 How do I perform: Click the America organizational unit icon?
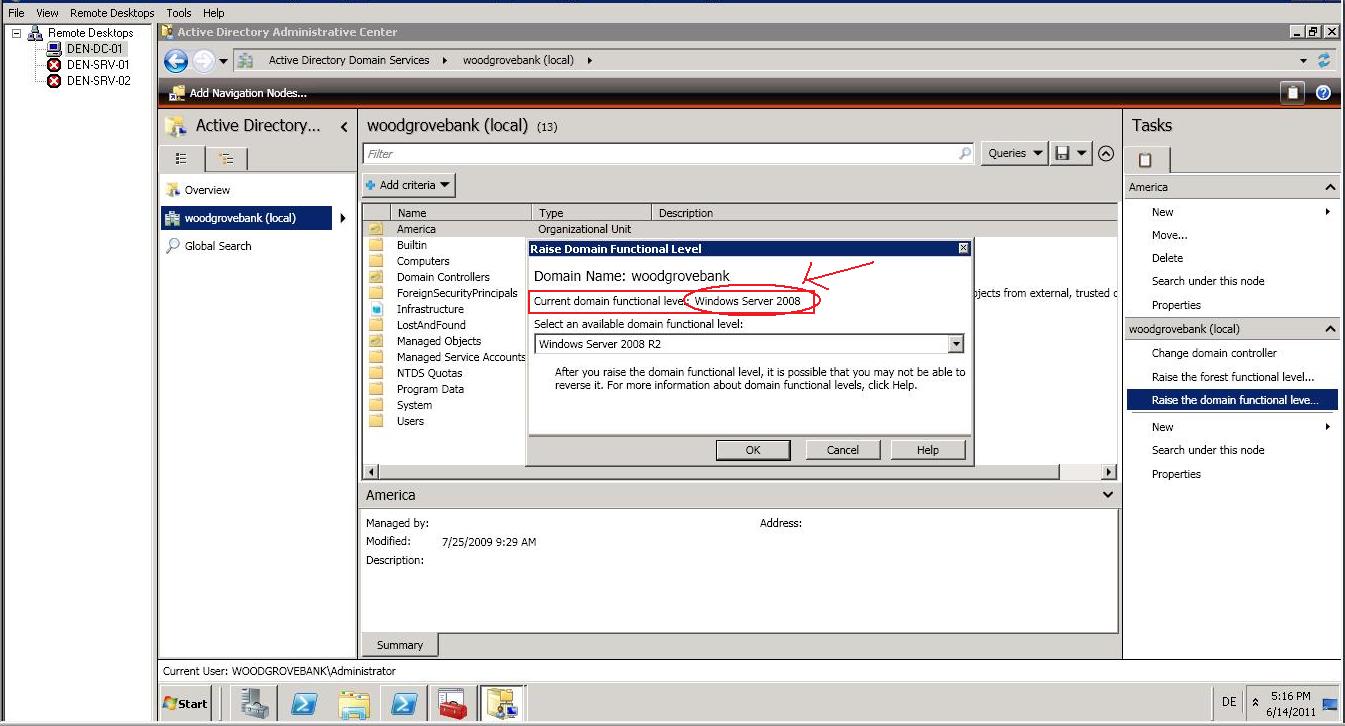coord(376,229)
